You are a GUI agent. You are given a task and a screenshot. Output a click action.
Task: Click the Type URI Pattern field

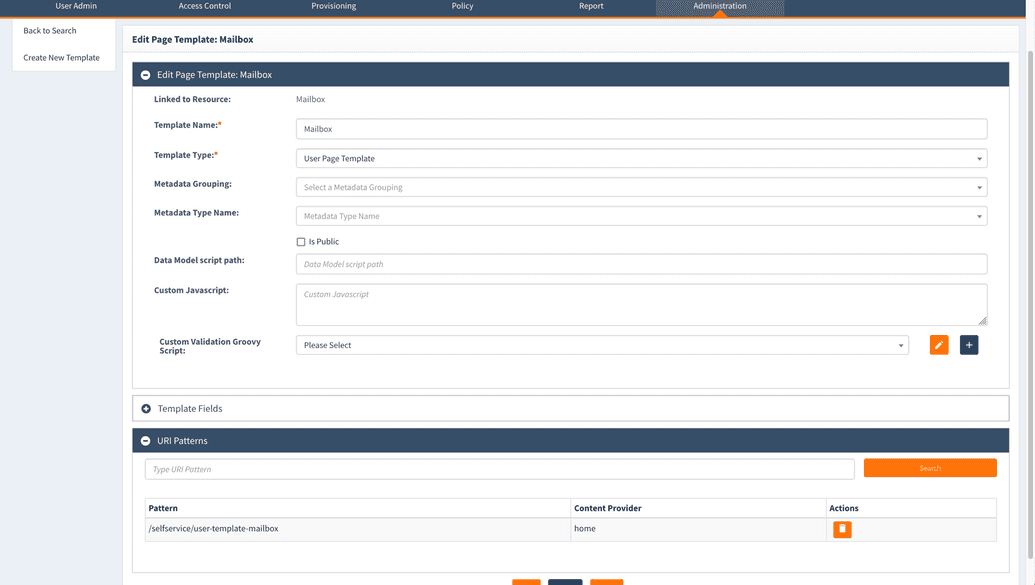tap(499, 469)
